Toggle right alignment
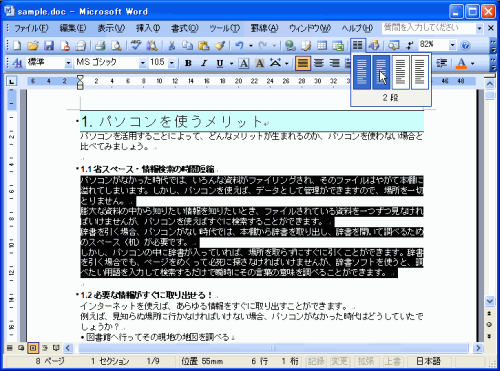The image size is (500, 371). (x=335, y=63)
